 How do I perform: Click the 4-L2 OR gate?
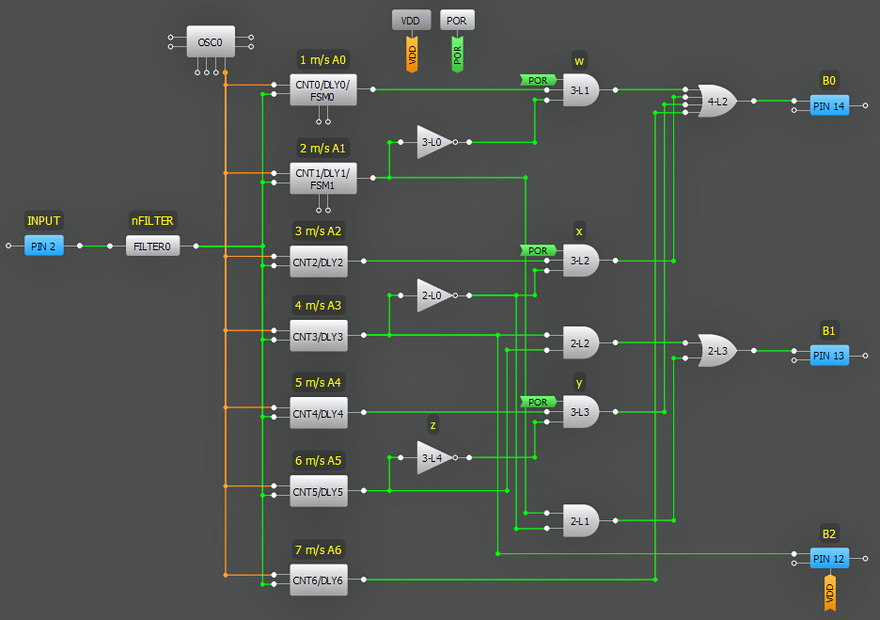(x=717, y=101)
